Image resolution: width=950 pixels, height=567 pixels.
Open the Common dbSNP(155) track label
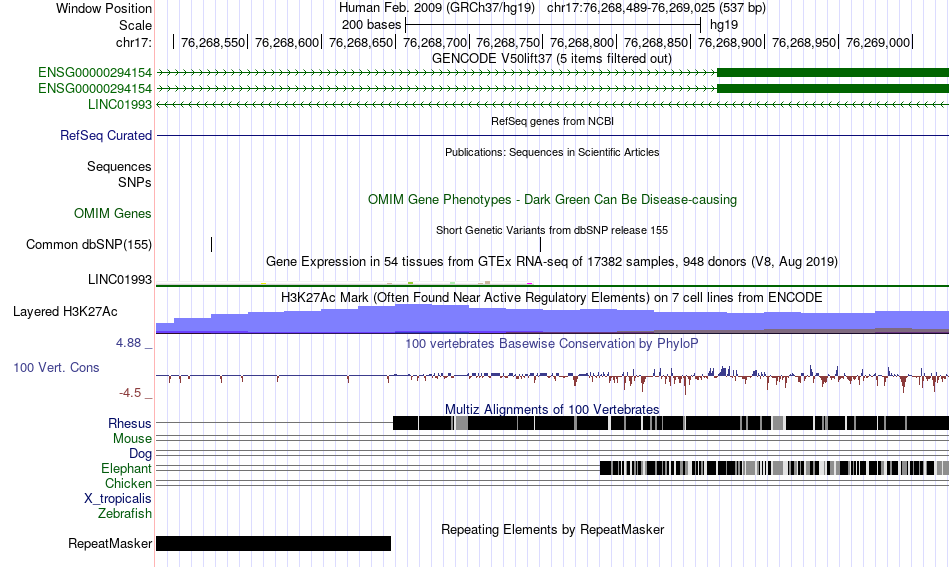click(89, 244)
